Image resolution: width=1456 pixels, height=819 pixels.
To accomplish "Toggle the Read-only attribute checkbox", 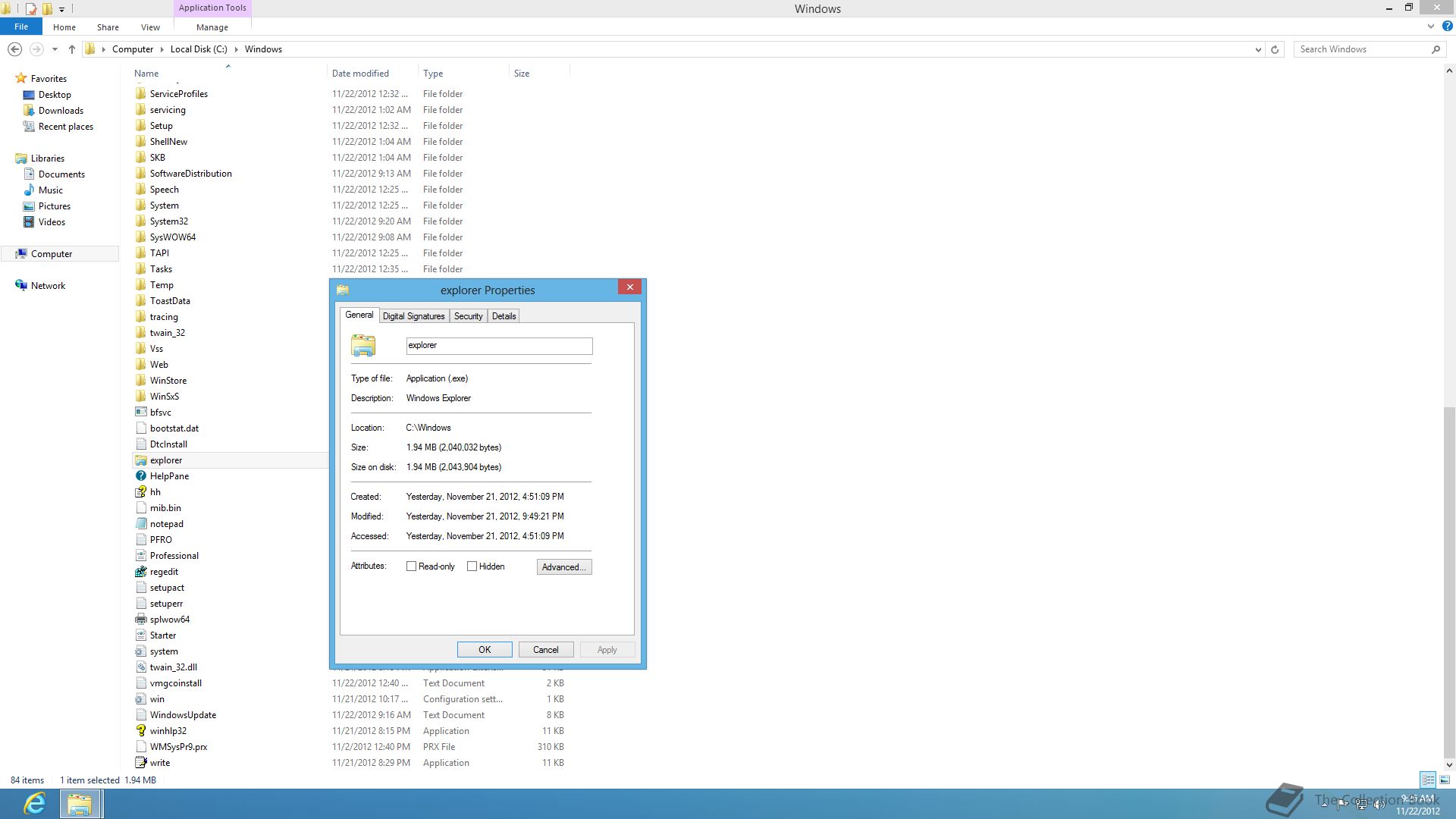I will (411, 566).
